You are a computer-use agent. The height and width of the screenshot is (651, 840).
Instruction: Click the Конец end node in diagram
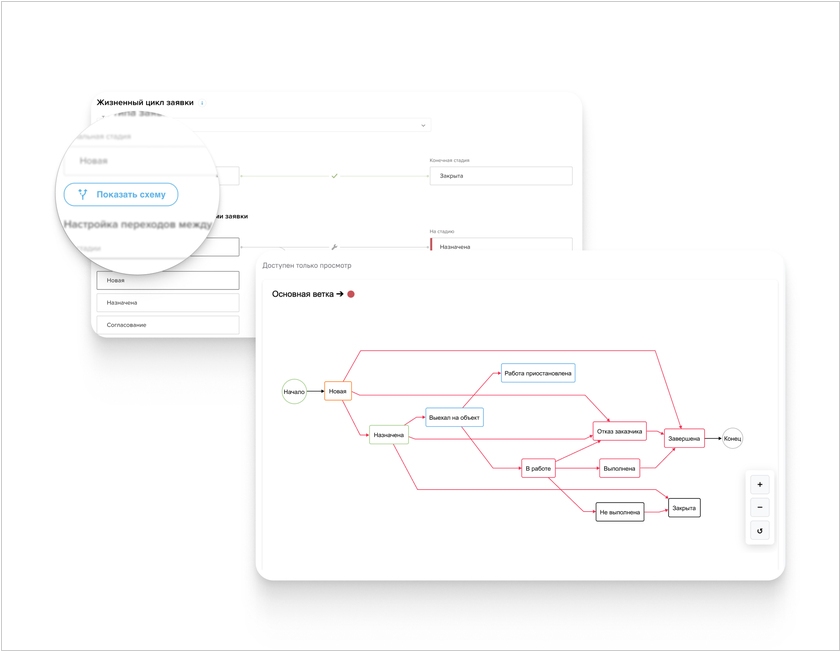click(x=733, y=438)
